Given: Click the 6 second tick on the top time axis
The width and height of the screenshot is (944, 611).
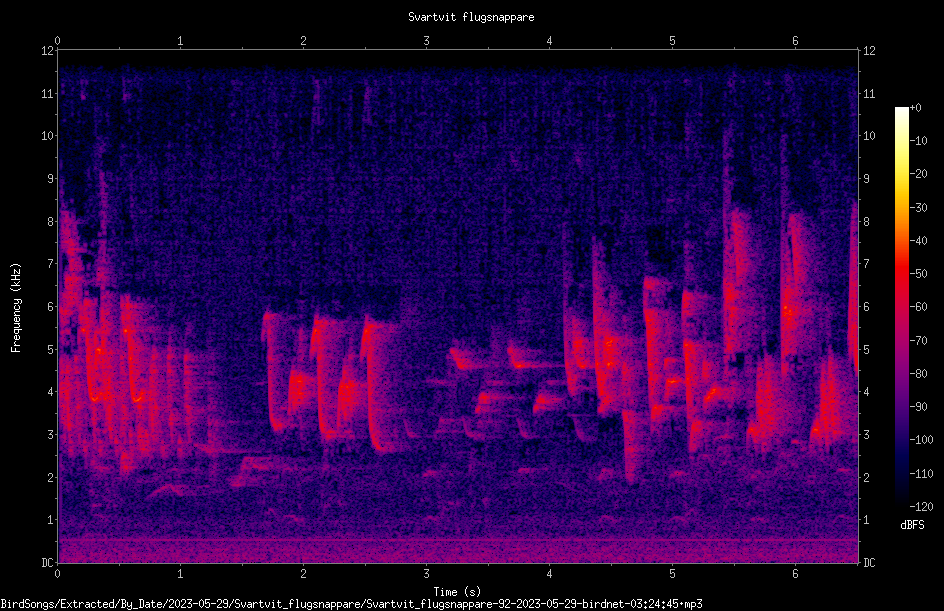Looking at the screenshot, I should click(x=795, y=41).
